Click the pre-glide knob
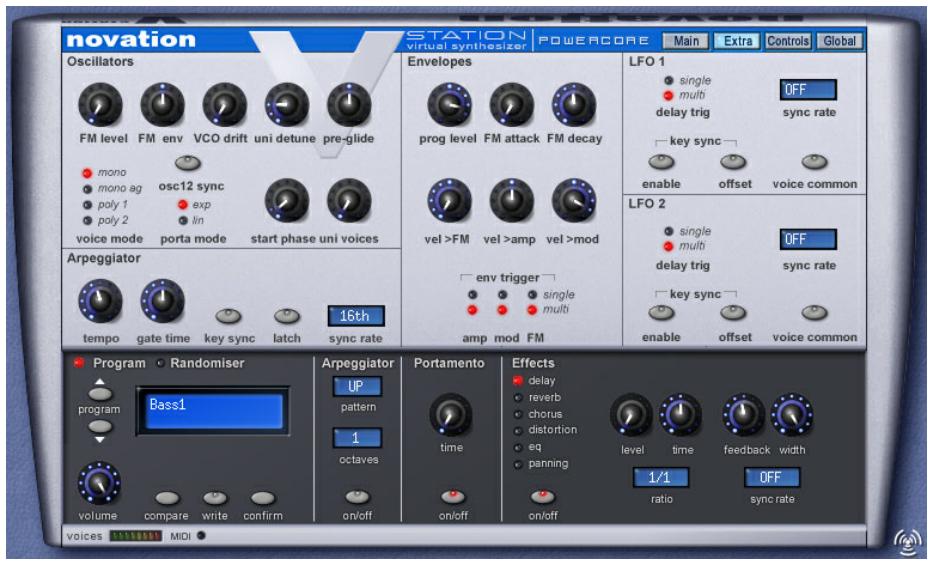The image size is (928, 562). pyautogui.click(x=349, y=104)
